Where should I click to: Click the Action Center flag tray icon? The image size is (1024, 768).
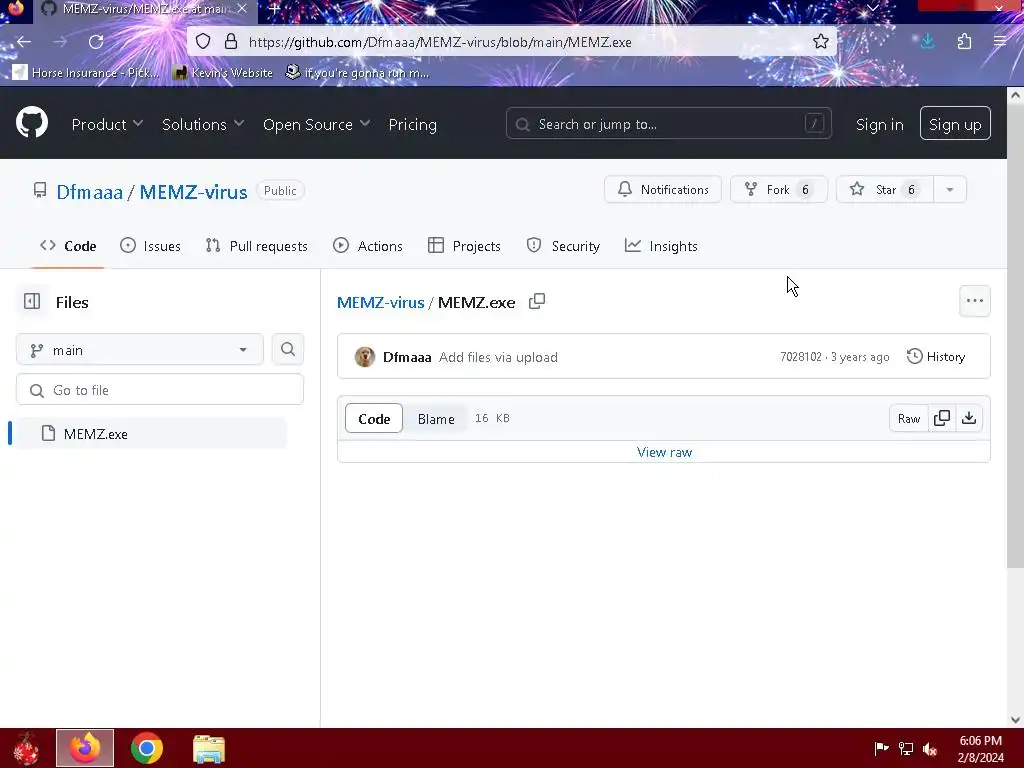881,748
